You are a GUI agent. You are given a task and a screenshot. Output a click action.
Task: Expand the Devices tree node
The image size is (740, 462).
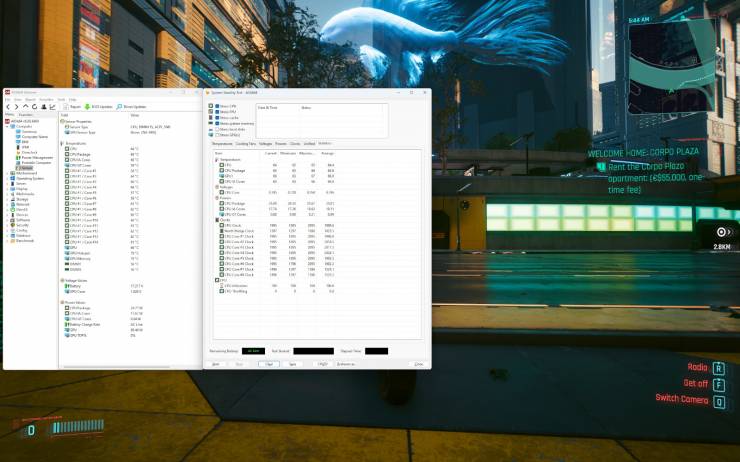pyautogui.click(x=7, y=215)
